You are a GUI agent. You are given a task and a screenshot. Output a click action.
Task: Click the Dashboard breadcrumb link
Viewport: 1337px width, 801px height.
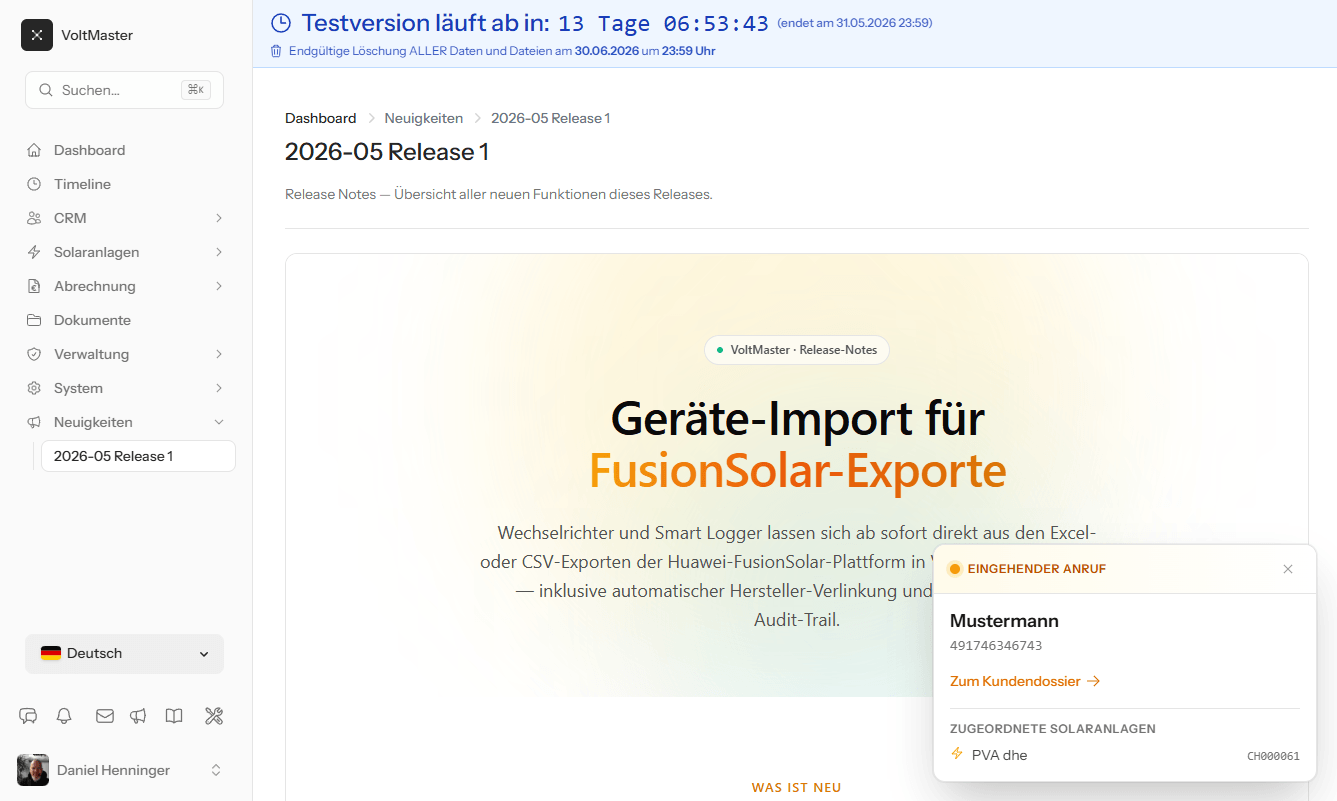(320, 118)
